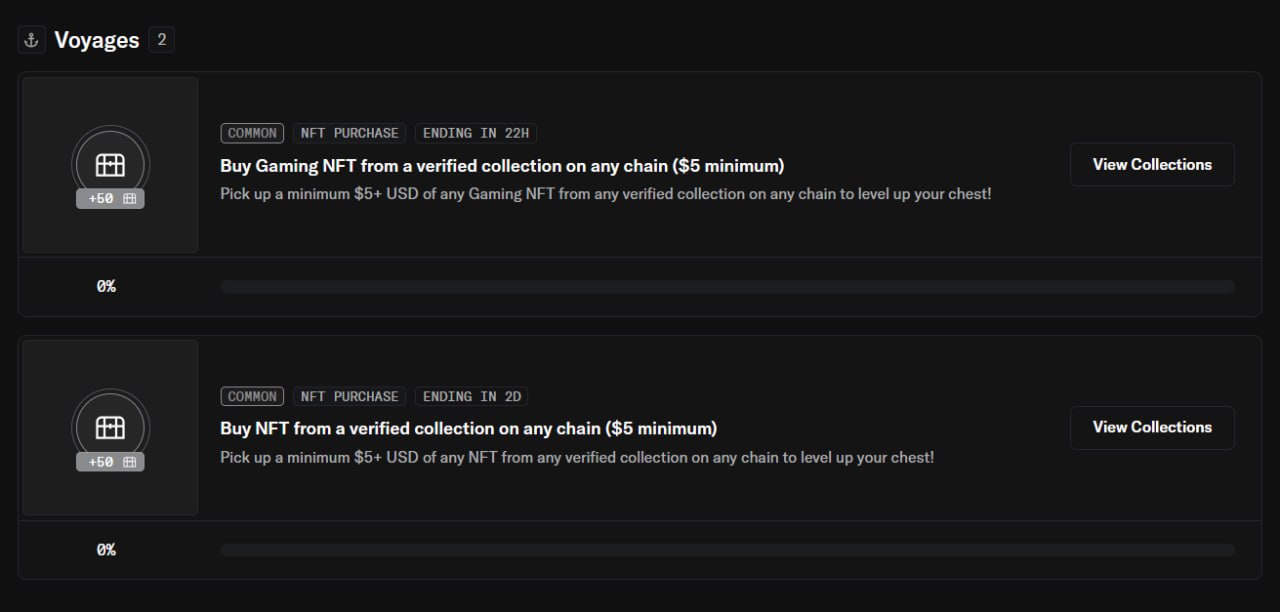Select the COMMON tag on the voyage ending in 2D
Viewport: 1280px width, 612px height.
(x=252, y=396)
